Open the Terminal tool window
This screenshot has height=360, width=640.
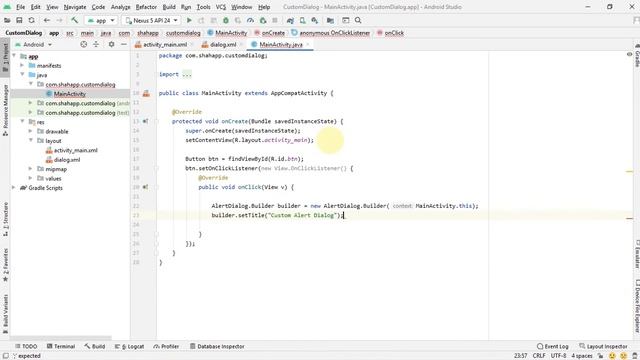(61, 346)
